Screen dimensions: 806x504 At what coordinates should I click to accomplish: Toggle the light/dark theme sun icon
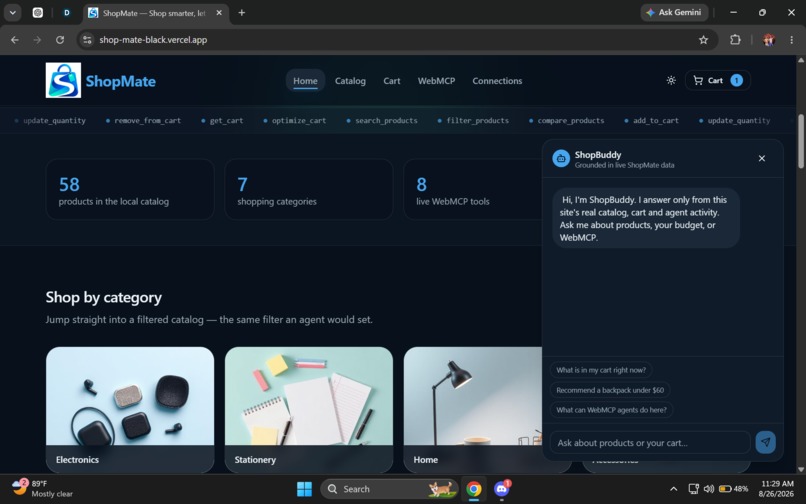point(671,80)
